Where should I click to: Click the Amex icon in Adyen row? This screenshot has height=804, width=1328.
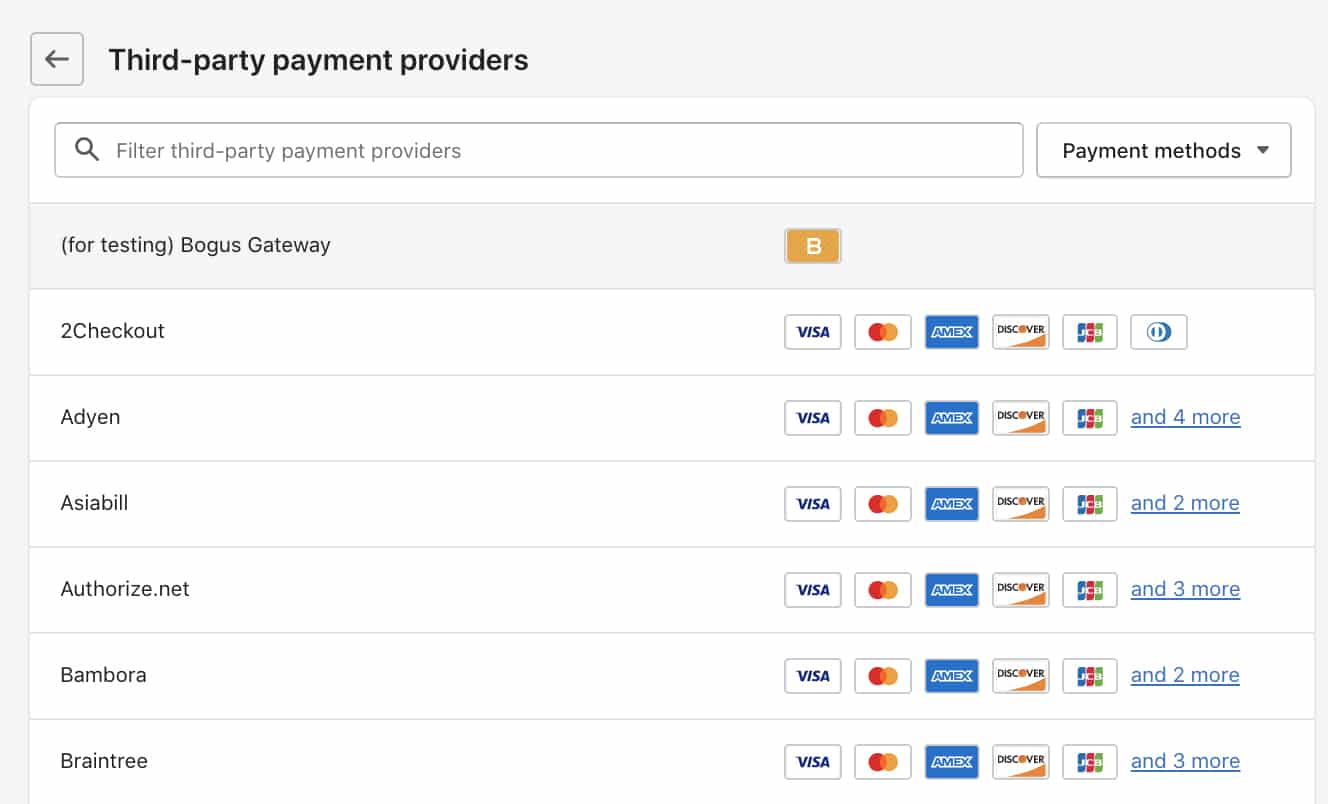coord(952,418)
